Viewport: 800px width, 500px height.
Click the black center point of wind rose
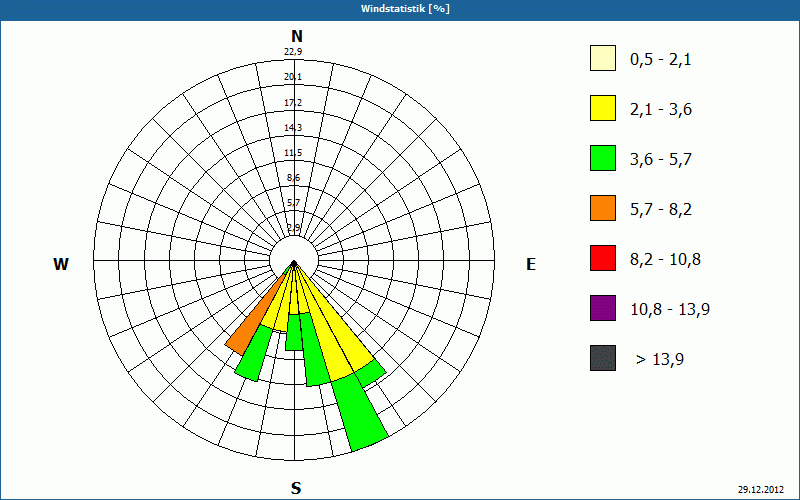coord(294,263)
